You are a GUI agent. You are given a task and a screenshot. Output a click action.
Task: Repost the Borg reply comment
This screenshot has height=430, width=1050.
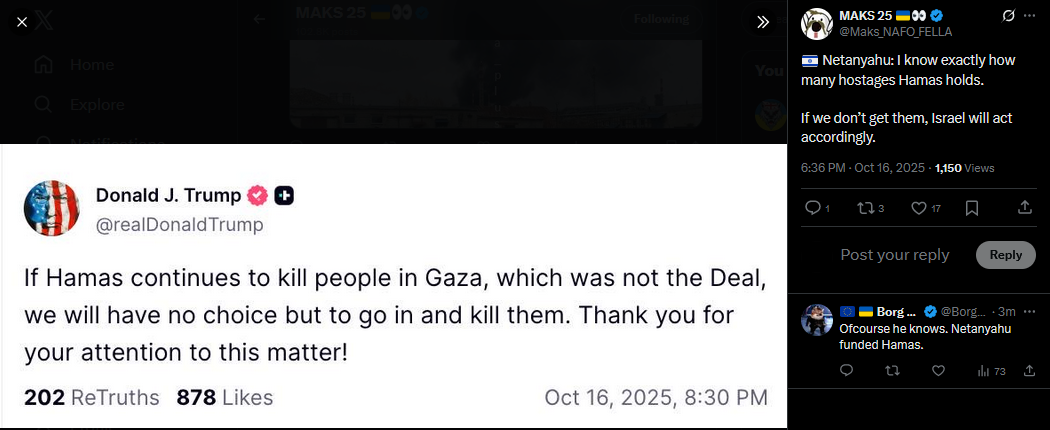tap(892, 370)
